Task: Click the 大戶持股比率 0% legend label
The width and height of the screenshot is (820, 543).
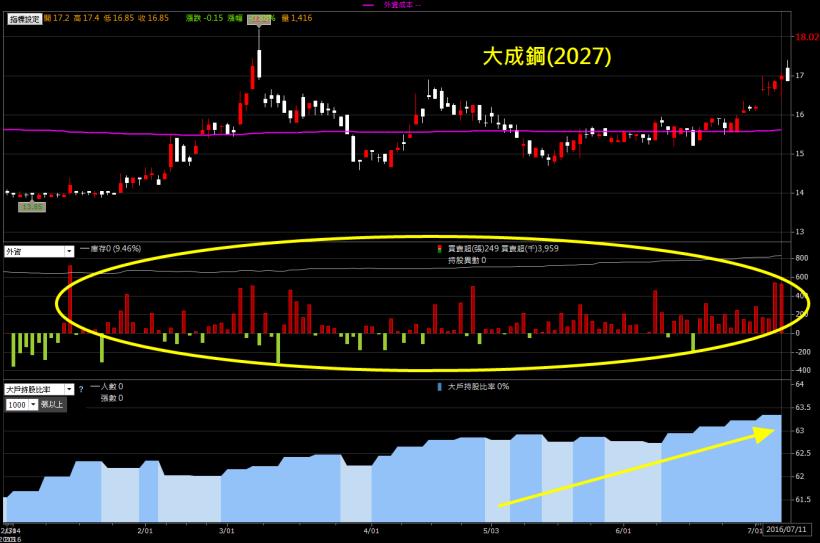Action: pyautogui.click(x=478, y=387)
